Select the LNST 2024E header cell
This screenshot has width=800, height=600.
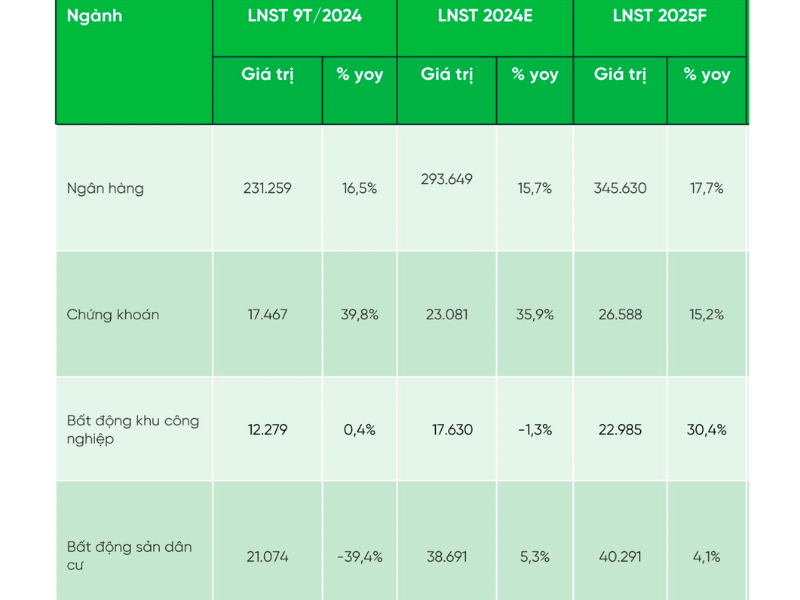(x=485, y=28)
